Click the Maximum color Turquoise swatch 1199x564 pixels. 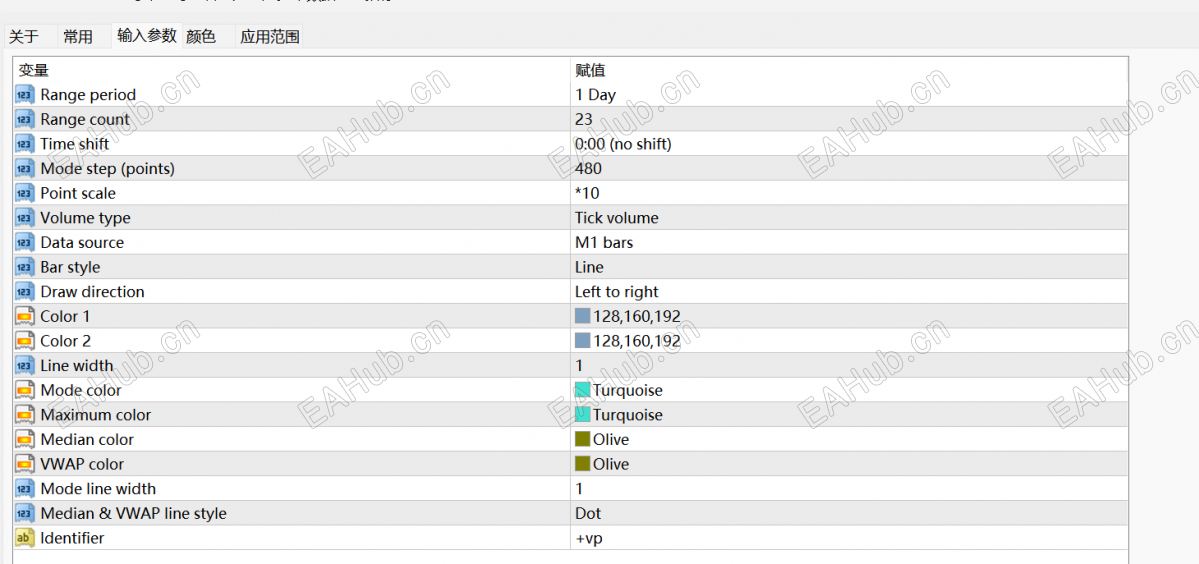point(583,414)
